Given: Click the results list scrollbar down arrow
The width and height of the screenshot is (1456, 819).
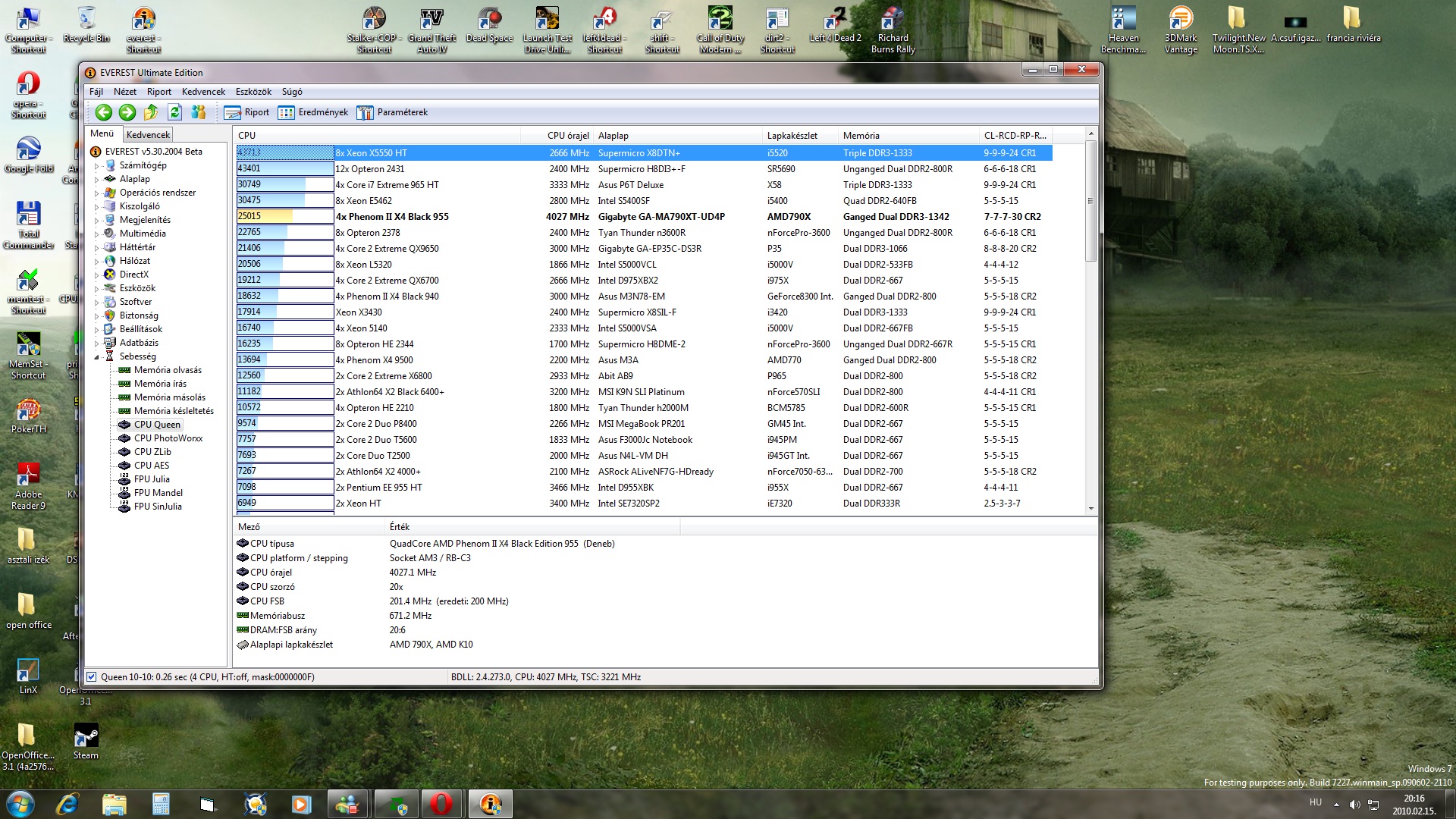Looking at the screenshot, I should coord(1091,509).
